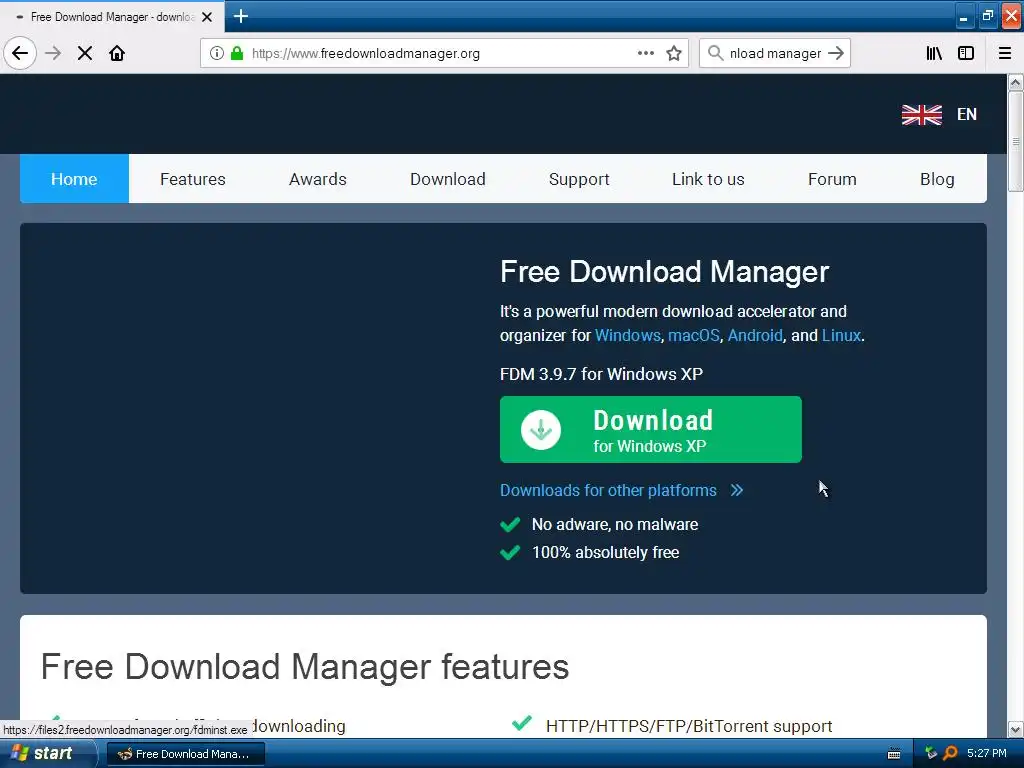The width and height of the screenshot is (1024, 768).
Task: Open the Link to us tab
Action: point(708,179)
